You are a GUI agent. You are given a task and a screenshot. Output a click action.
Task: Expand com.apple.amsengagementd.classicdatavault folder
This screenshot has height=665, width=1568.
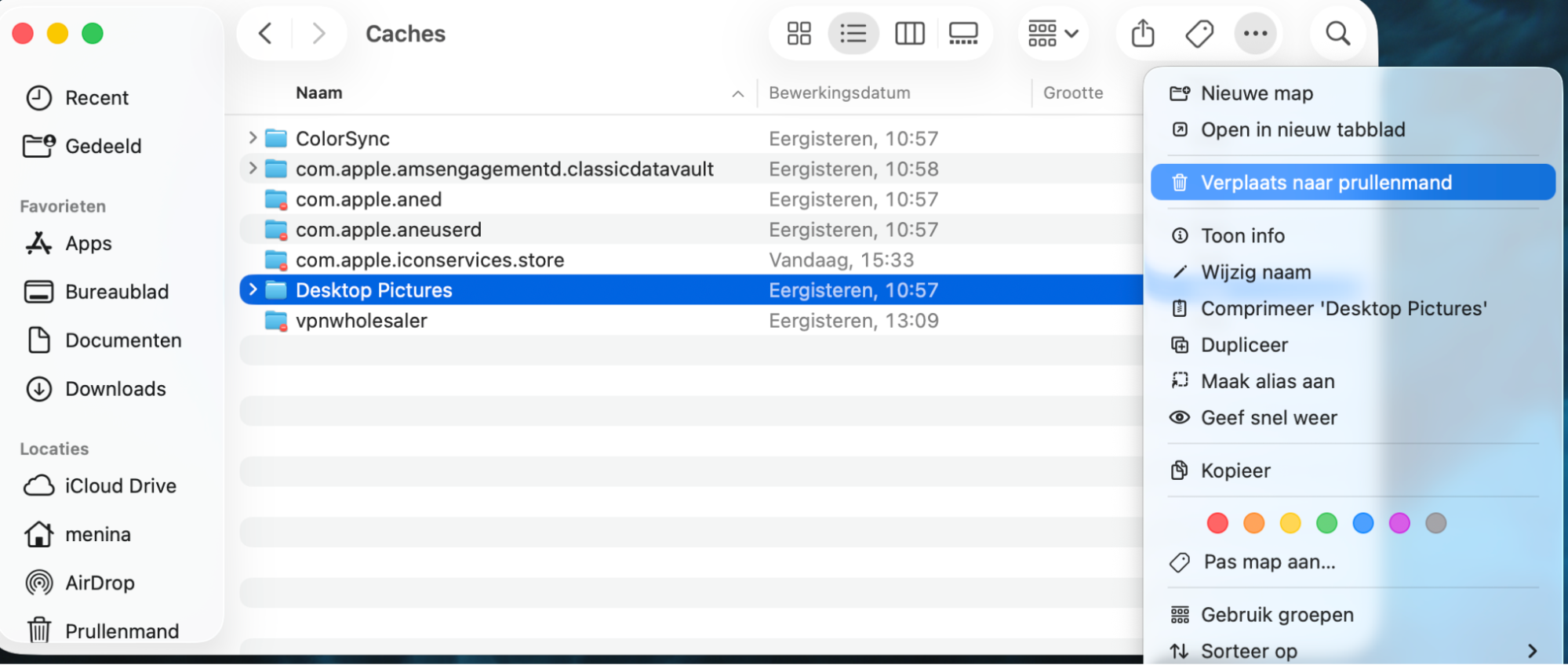click(253, 169)
